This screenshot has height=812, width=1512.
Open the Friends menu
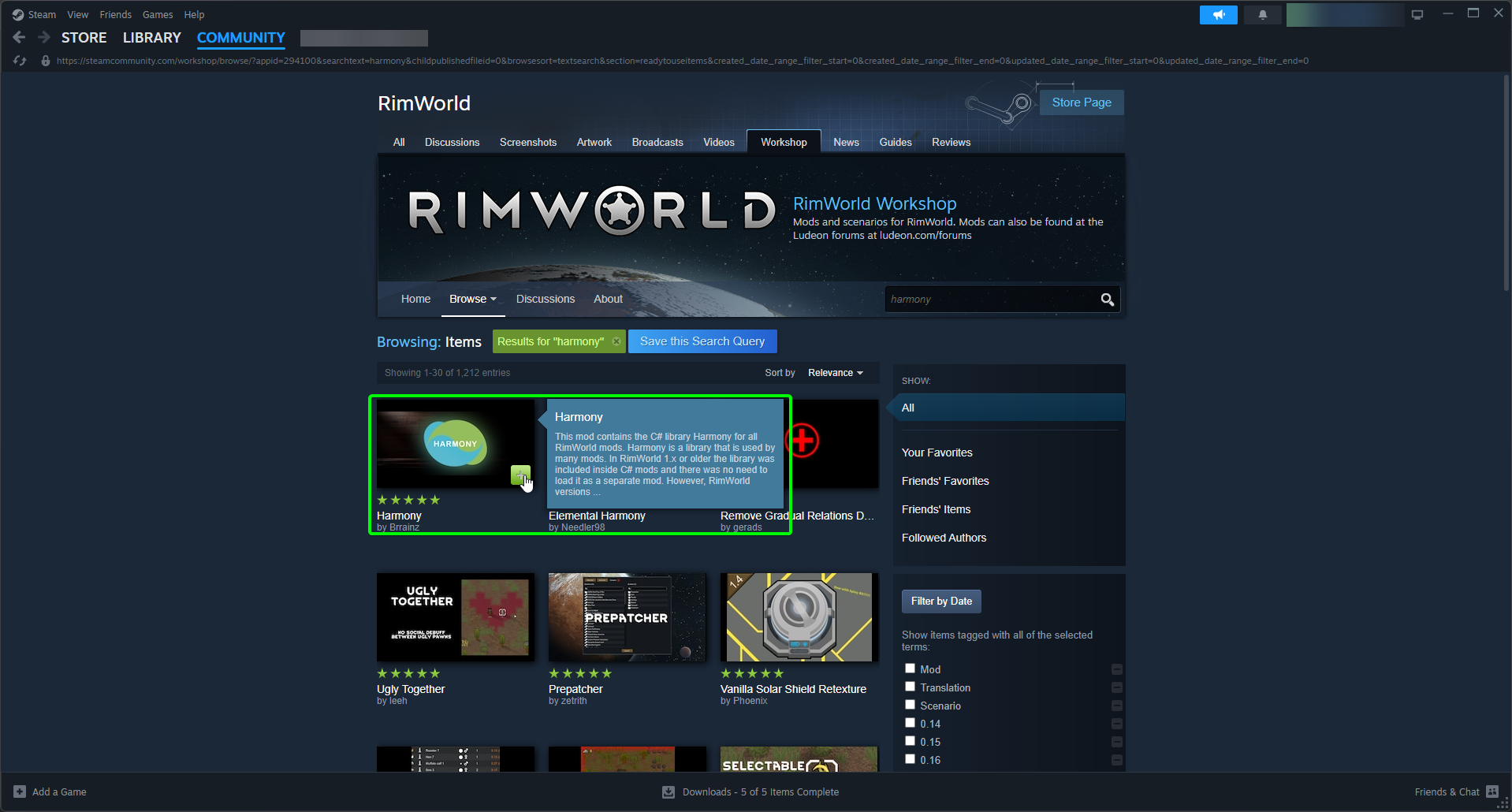115,14
